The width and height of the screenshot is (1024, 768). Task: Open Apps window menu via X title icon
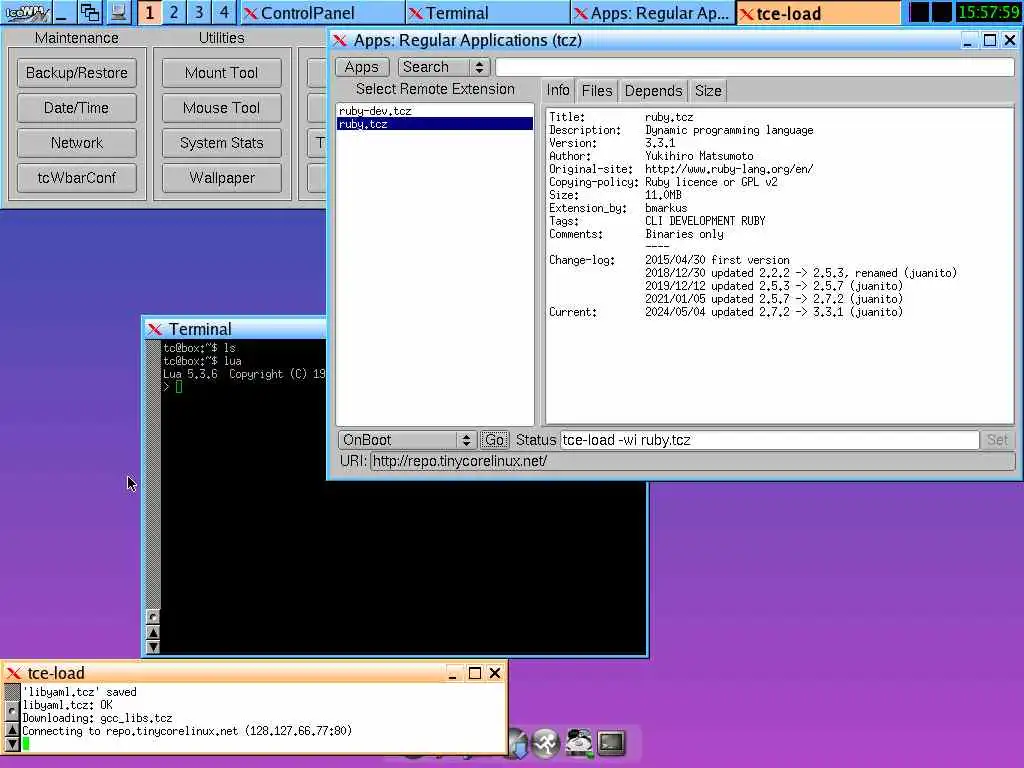click(340, 40)
